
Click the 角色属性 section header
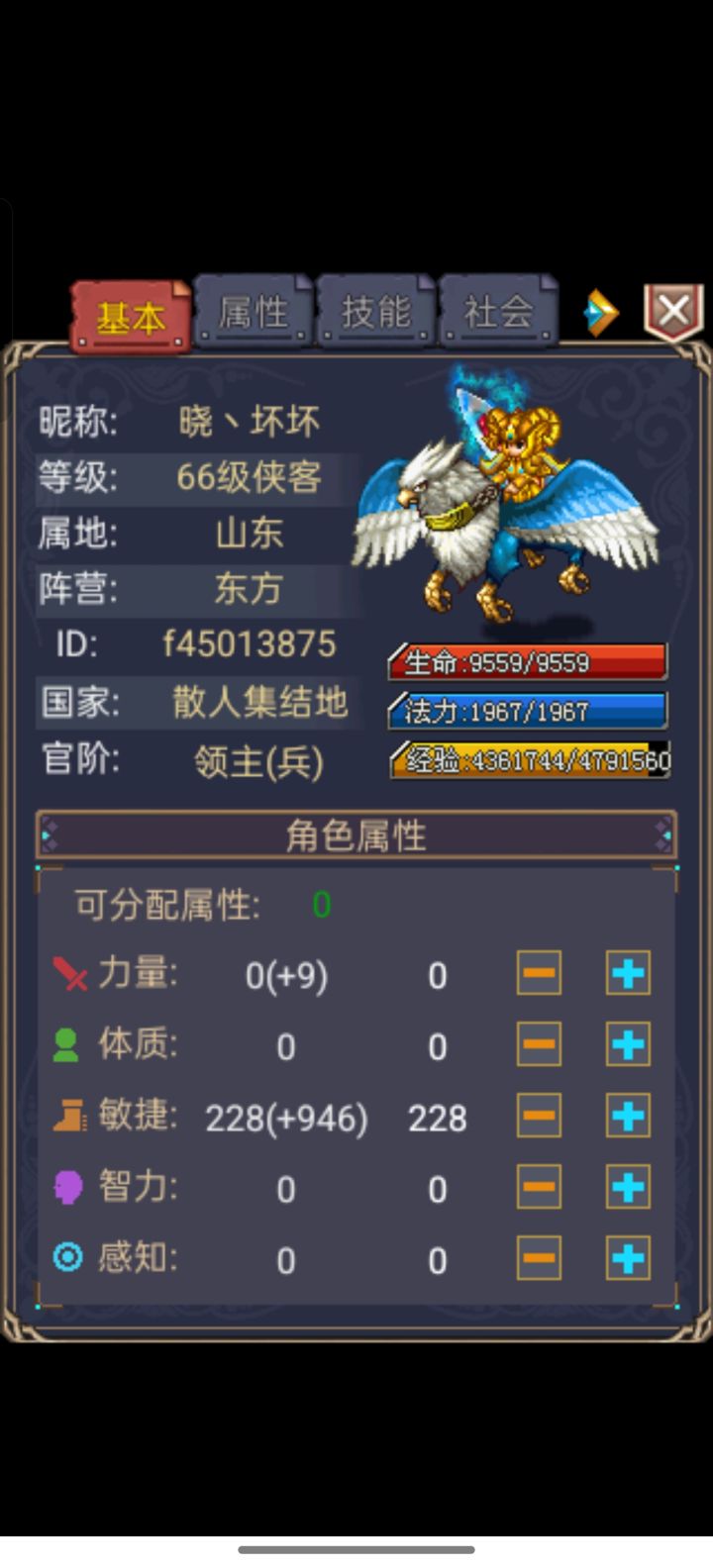coord(356,835)
